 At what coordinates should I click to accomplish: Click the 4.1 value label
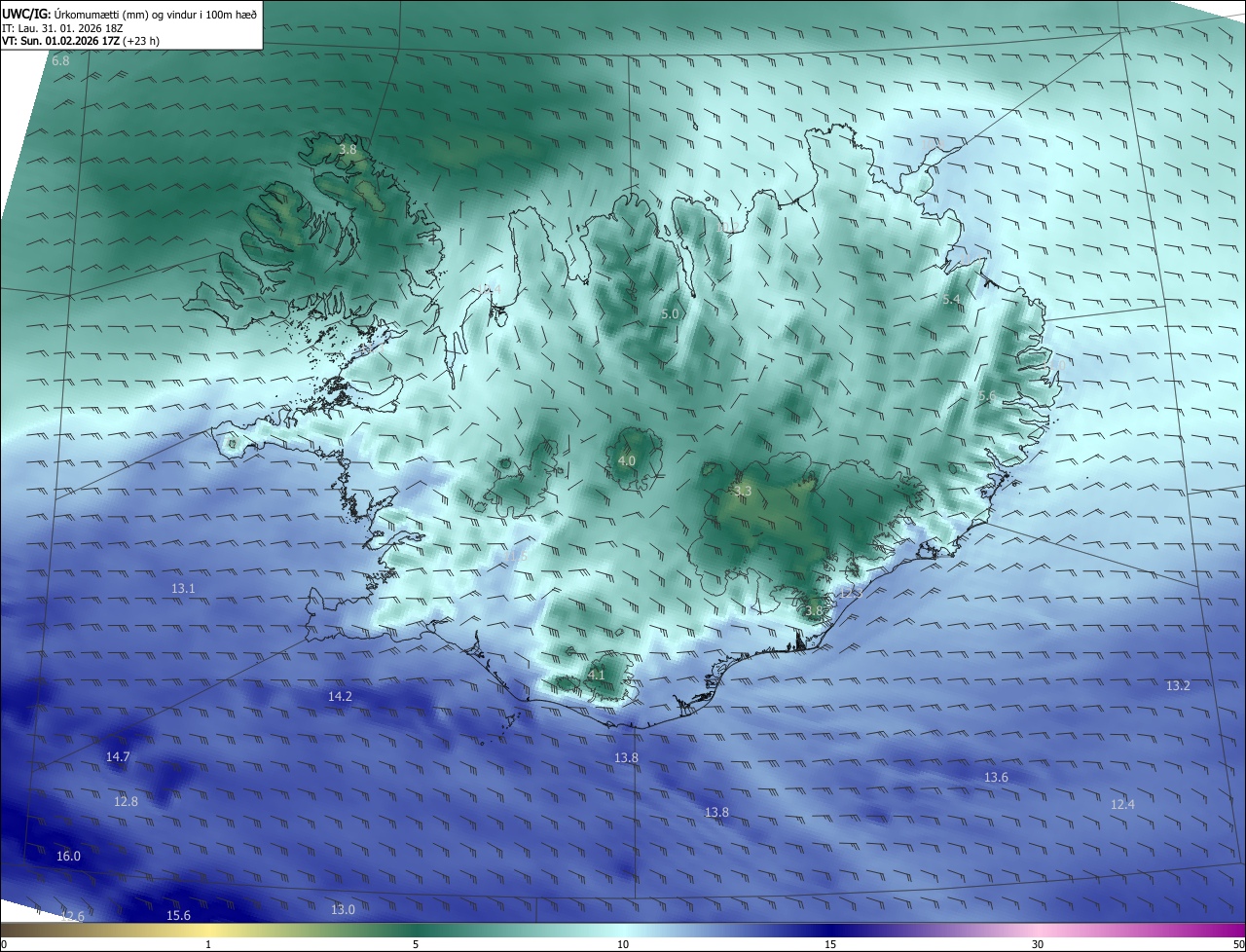pyautogui.click(x=597, y=675)
